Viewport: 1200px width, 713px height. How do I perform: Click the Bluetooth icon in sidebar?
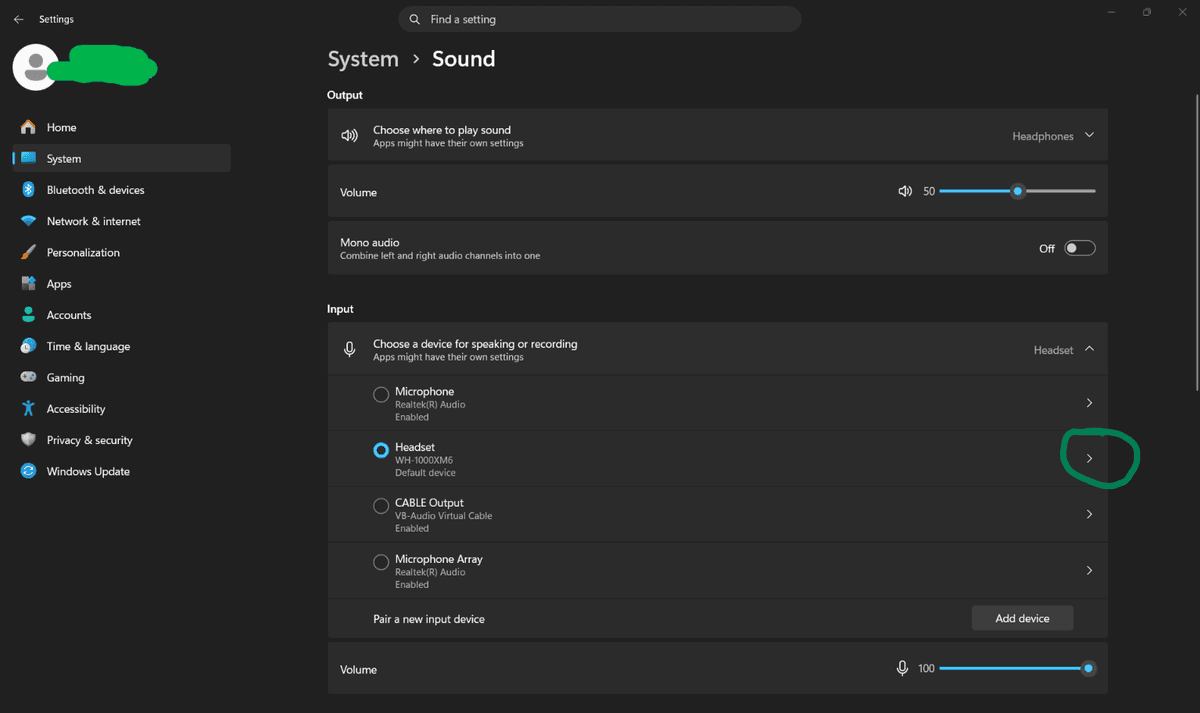28,190
